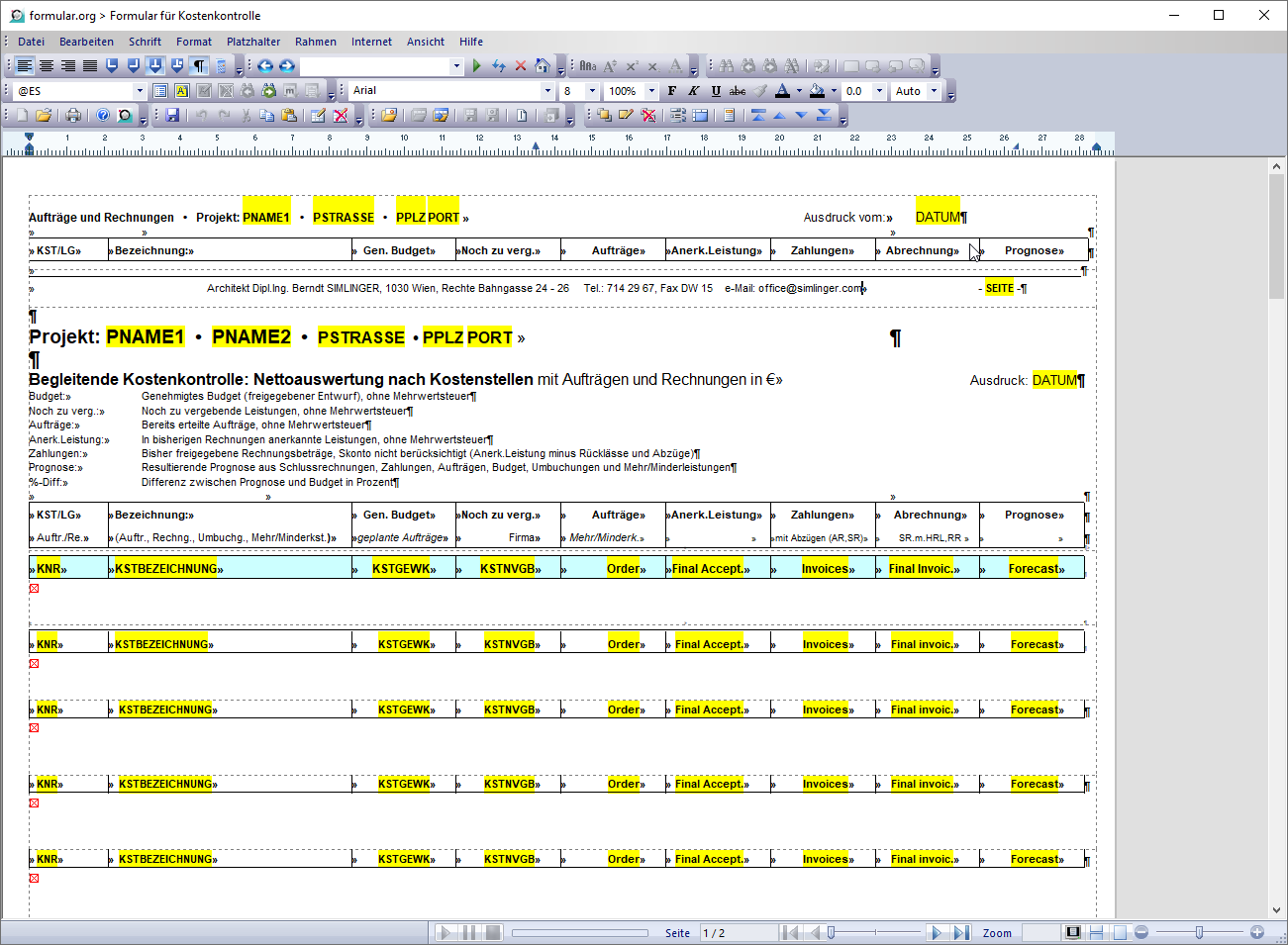Go to next page using status bar arrow
The image size is (1288, 945).
click(936, 932)
